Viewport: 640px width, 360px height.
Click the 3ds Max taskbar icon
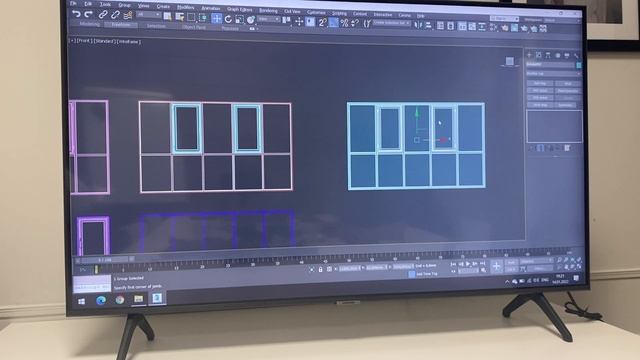point(157,298)
